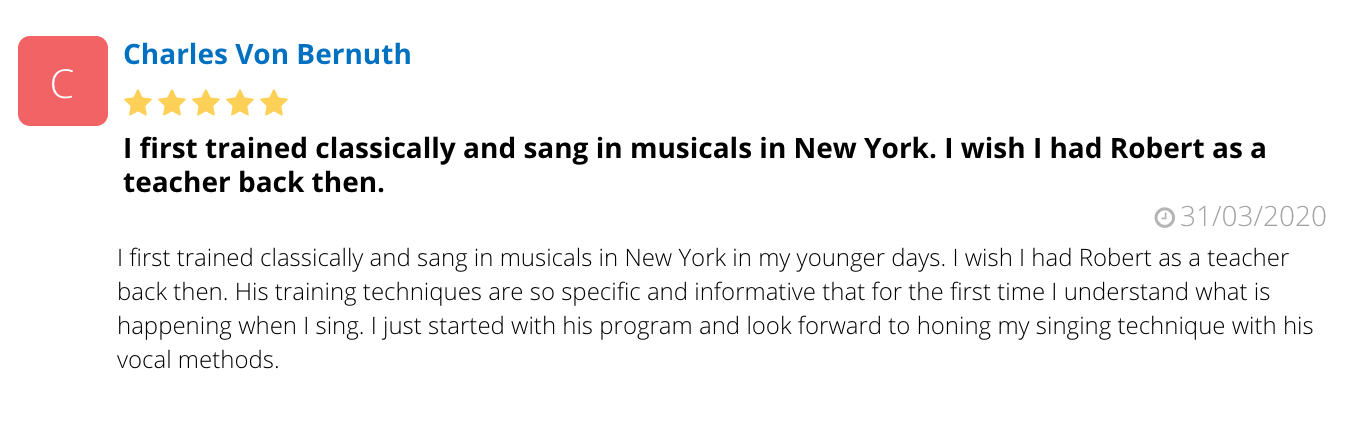1354x422 pixels.
Task: Select the first gold rating star
Action: click(x=137, y=102)
